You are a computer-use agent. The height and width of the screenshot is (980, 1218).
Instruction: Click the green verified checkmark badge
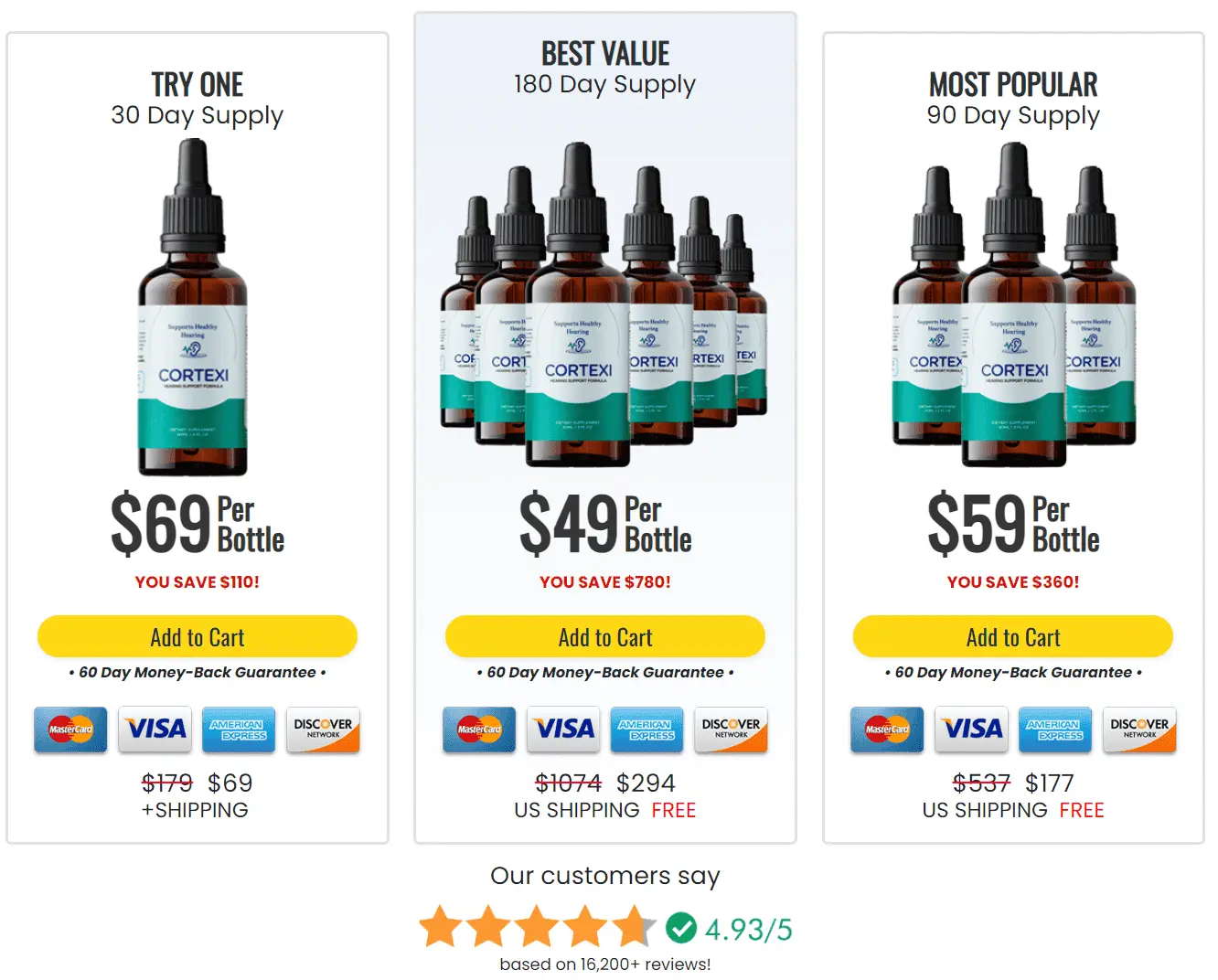[681, 928]
